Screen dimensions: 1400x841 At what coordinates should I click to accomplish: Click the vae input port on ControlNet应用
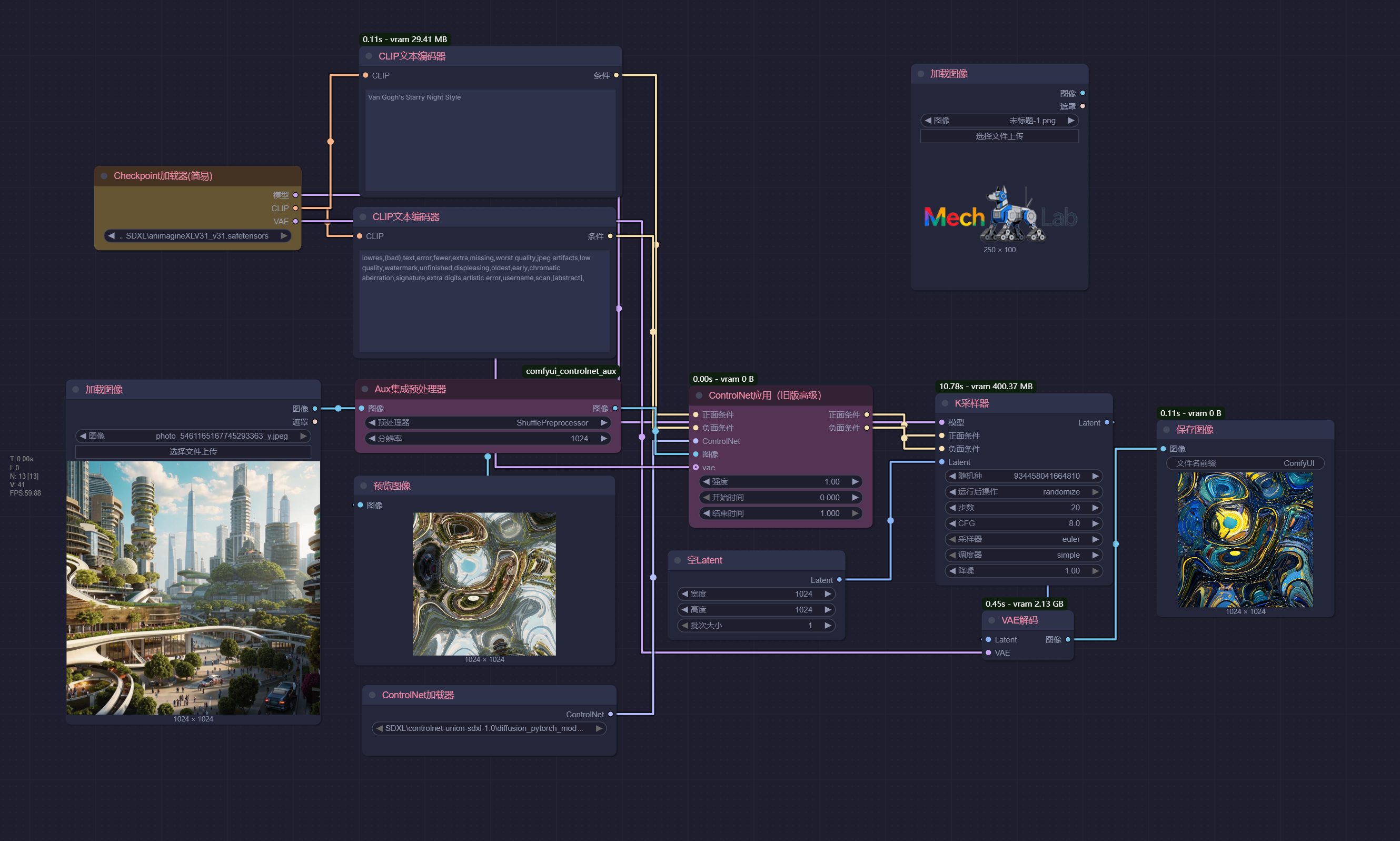point(696,468)
